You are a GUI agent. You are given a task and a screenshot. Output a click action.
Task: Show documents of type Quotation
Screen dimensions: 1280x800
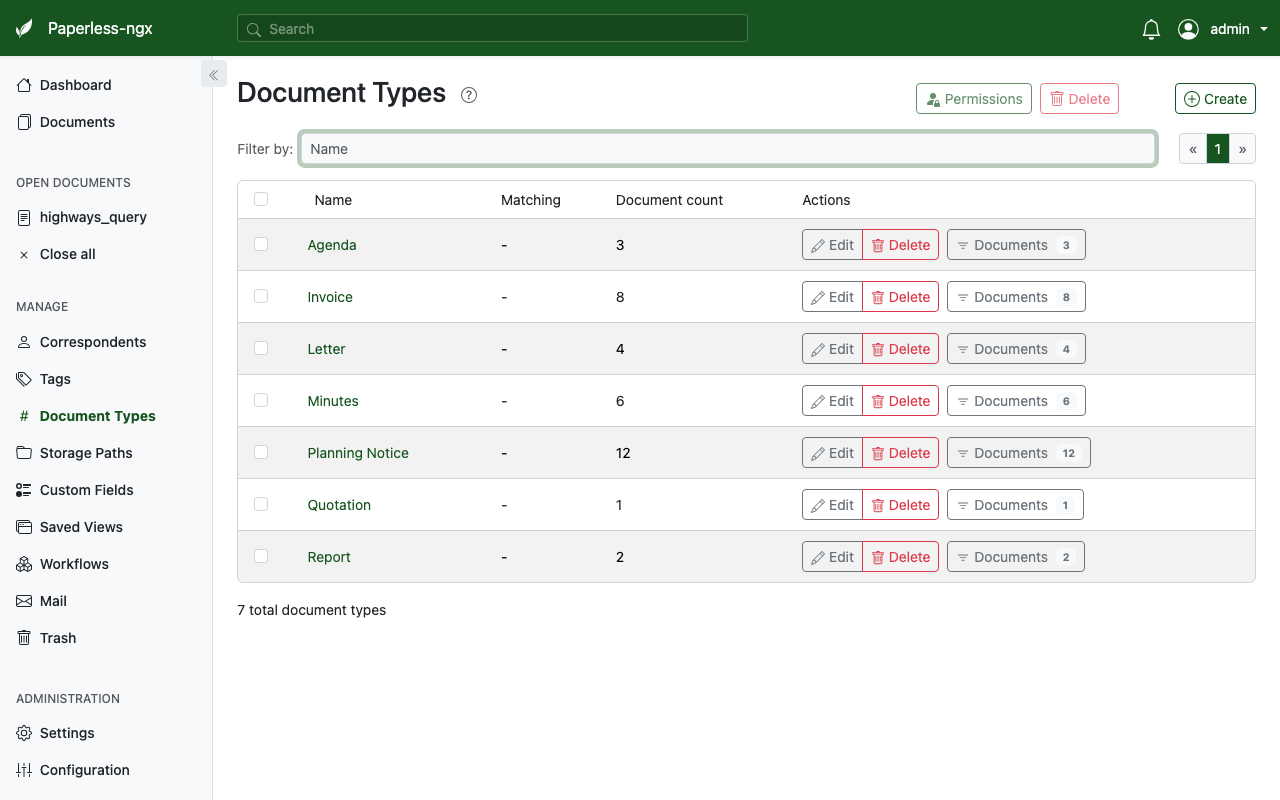pos(1015,505)
